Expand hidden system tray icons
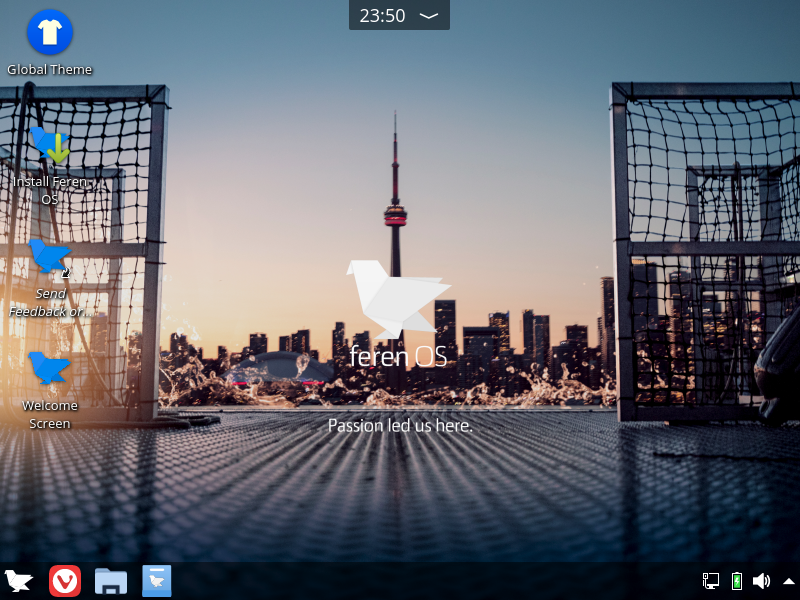This screenshot has width=800, height=600. [789, 581]
